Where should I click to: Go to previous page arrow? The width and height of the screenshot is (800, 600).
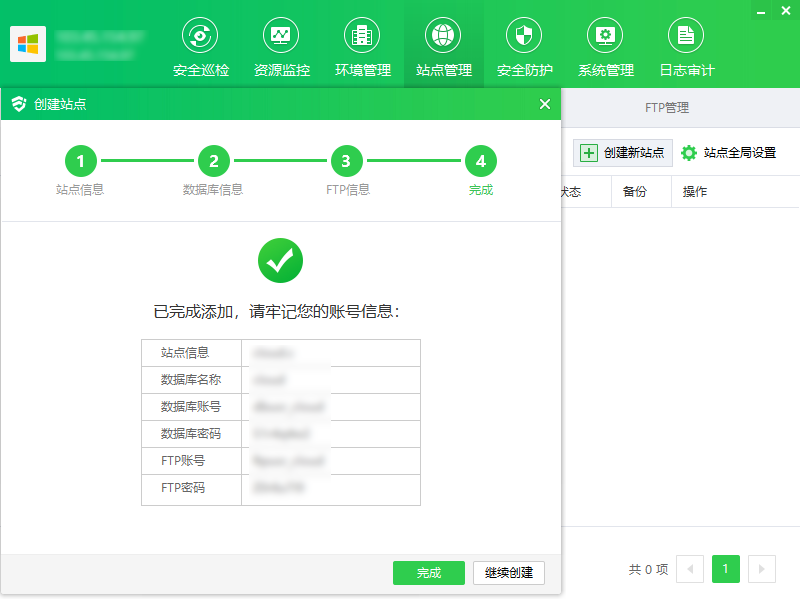690,569
